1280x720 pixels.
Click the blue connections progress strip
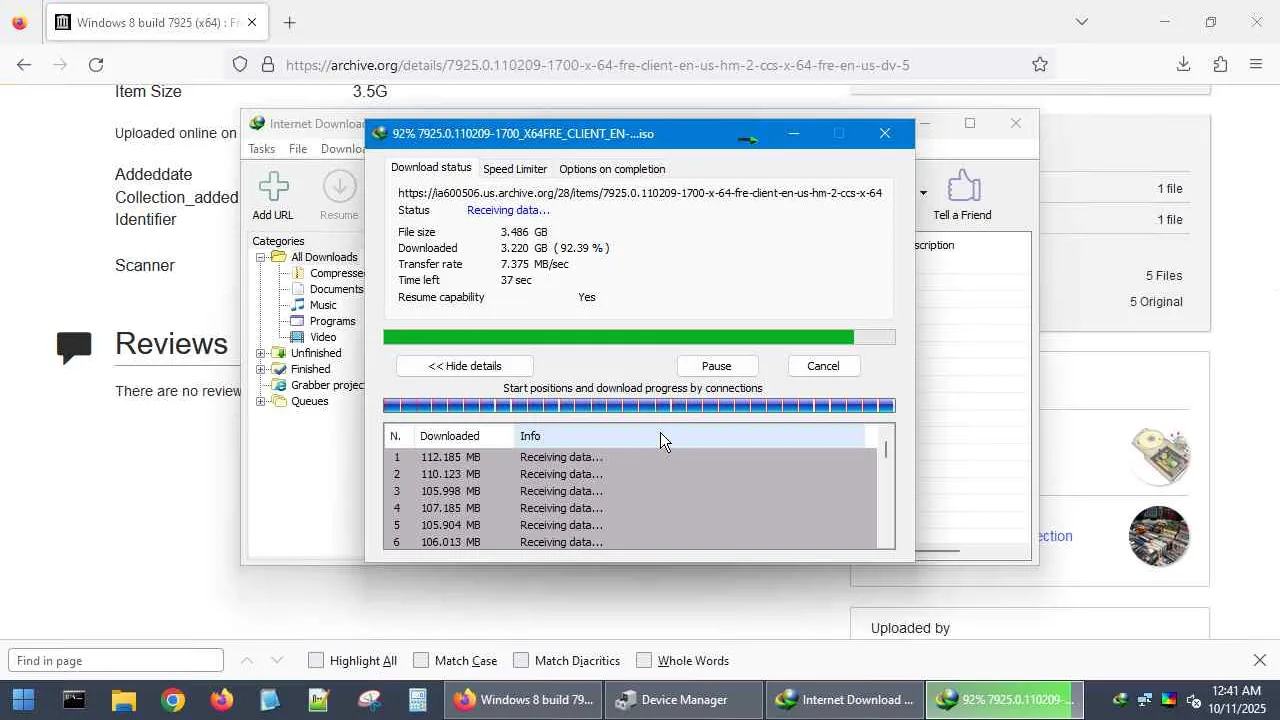click(x=639, y=405)
